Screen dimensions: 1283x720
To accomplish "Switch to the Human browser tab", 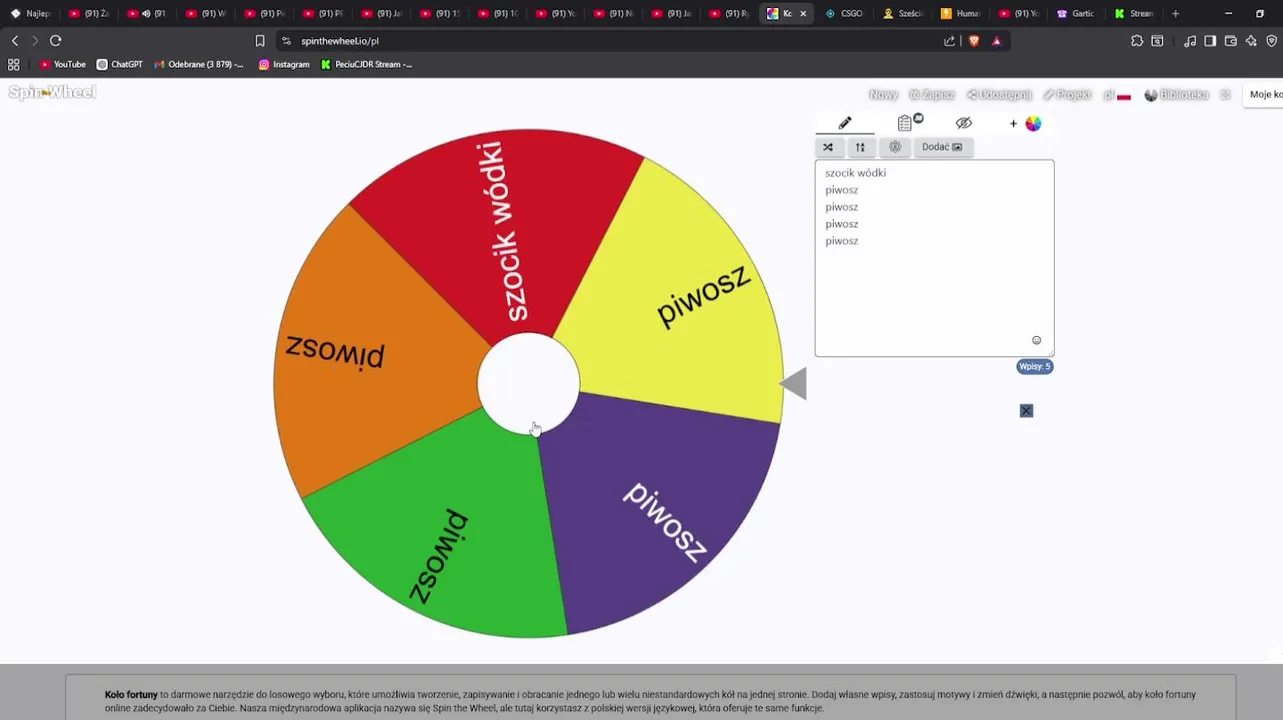I will [961, 14].
